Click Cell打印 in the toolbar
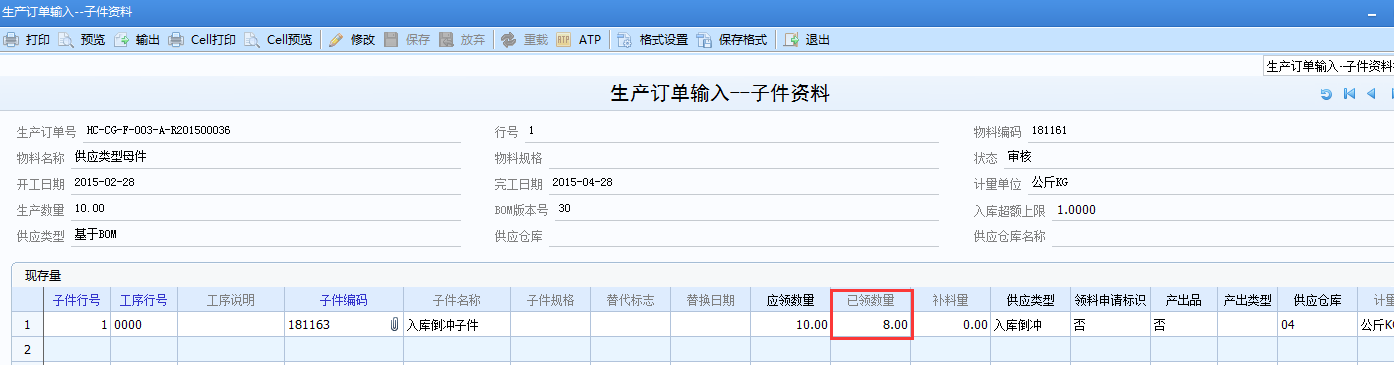The height and width of the screenshot is (365, 1394). point(202,40)
